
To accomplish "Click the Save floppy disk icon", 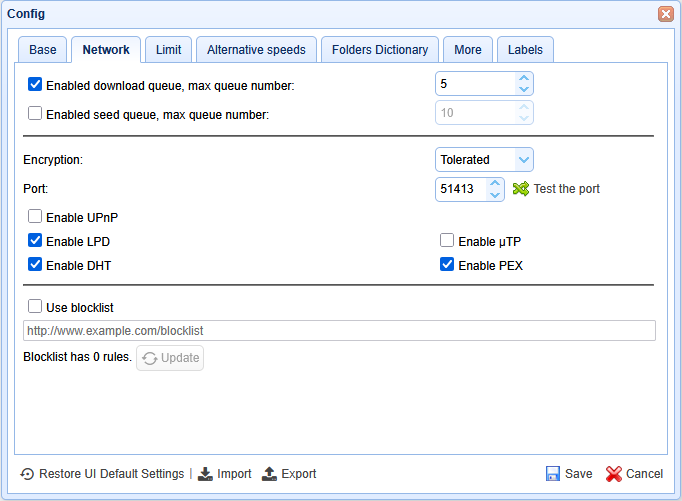I will pyautogui.click(x=552, y=474).
